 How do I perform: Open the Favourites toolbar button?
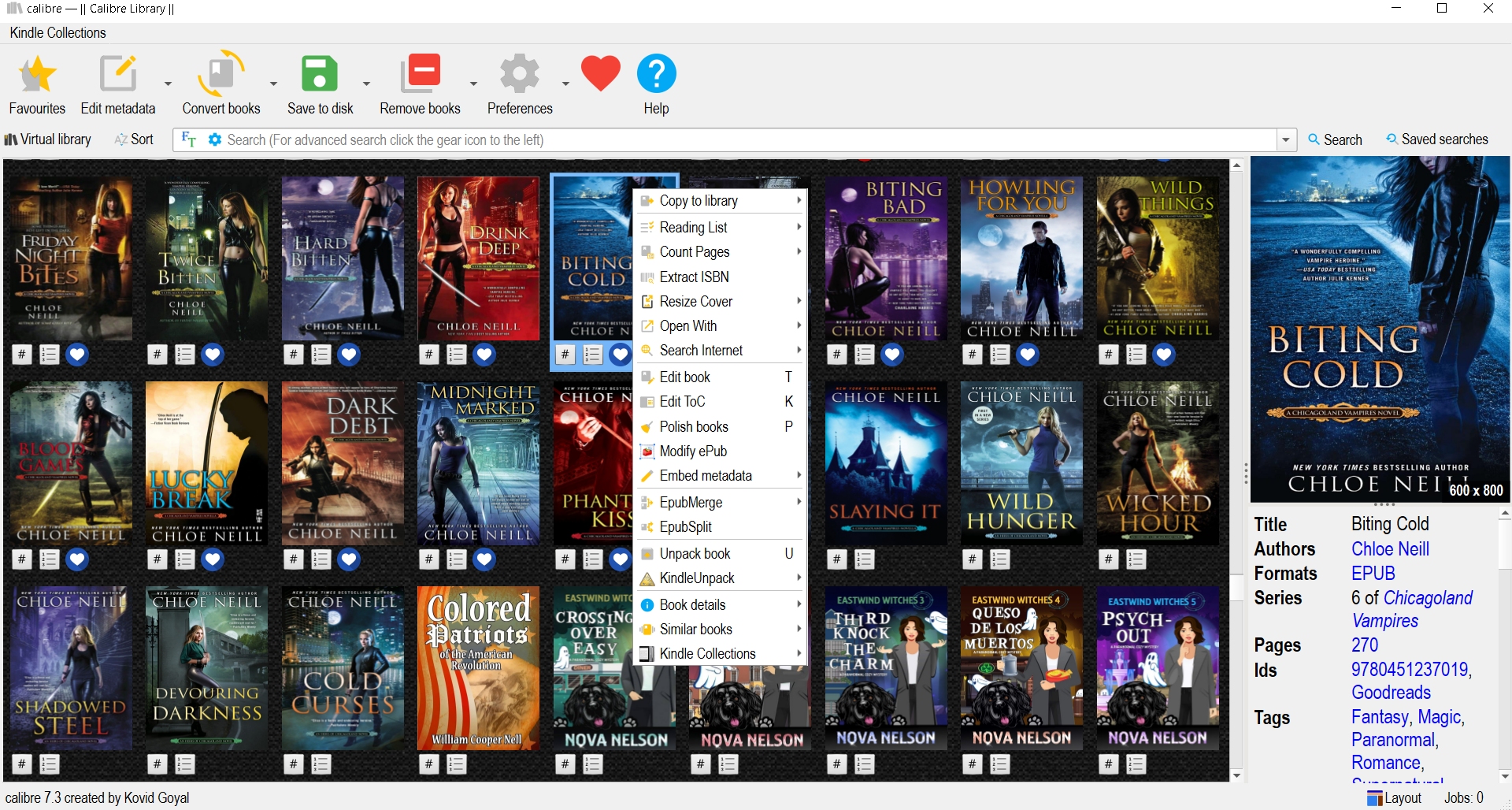[37, 85]
